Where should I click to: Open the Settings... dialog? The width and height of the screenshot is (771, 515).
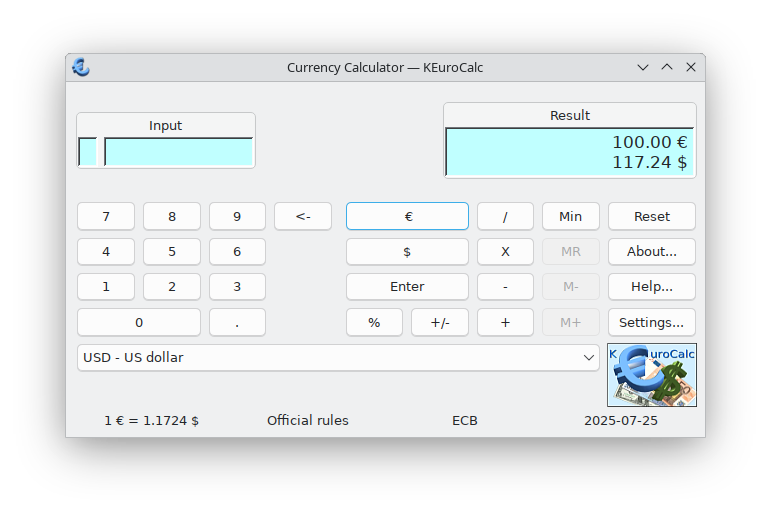coord(651,322)
